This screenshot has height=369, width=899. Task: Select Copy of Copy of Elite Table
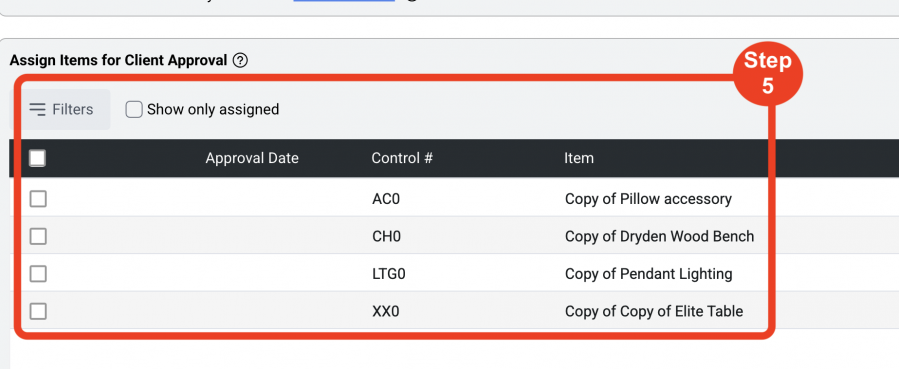click(654, 311)
